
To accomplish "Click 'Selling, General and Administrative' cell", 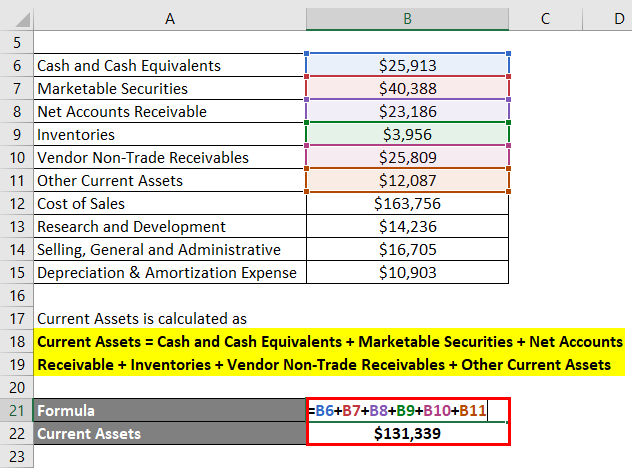I will pos(170,249).
